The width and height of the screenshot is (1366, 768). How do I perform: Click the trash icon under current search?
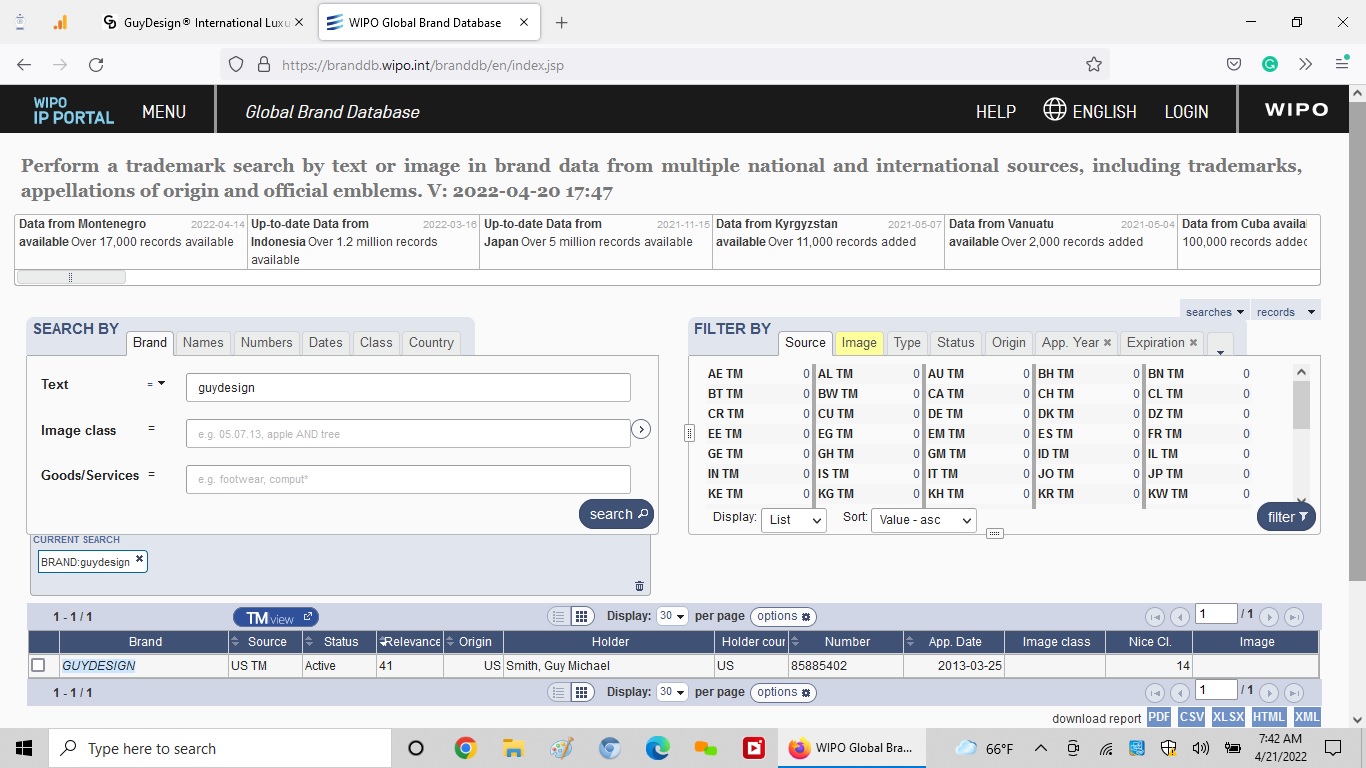(640, 586)
